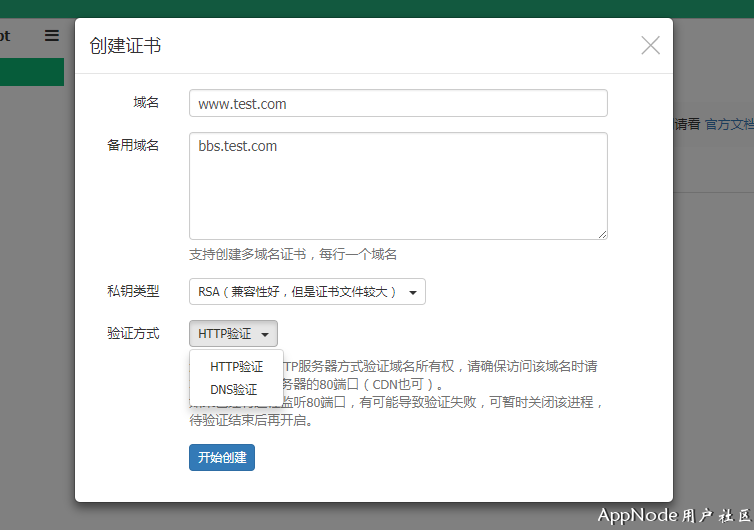The width and height of the screenshot is (754, 530).
Task: Click the AppNode 用户社区 watermark
Action: tap(673, 515)
